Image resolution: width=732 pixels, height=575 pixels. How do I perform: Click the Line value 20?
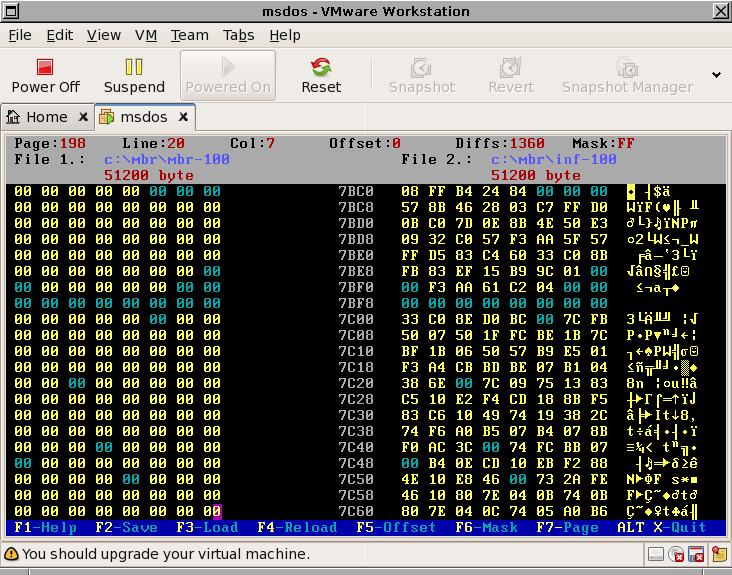click(176, 143)
